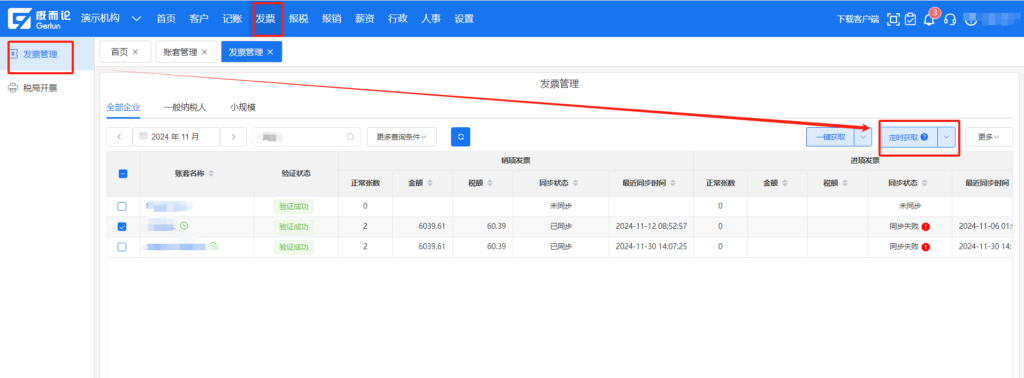Expand the 更多 dropdown button
The width and height of the screenshot is (1024, 378).
point(989,136)
